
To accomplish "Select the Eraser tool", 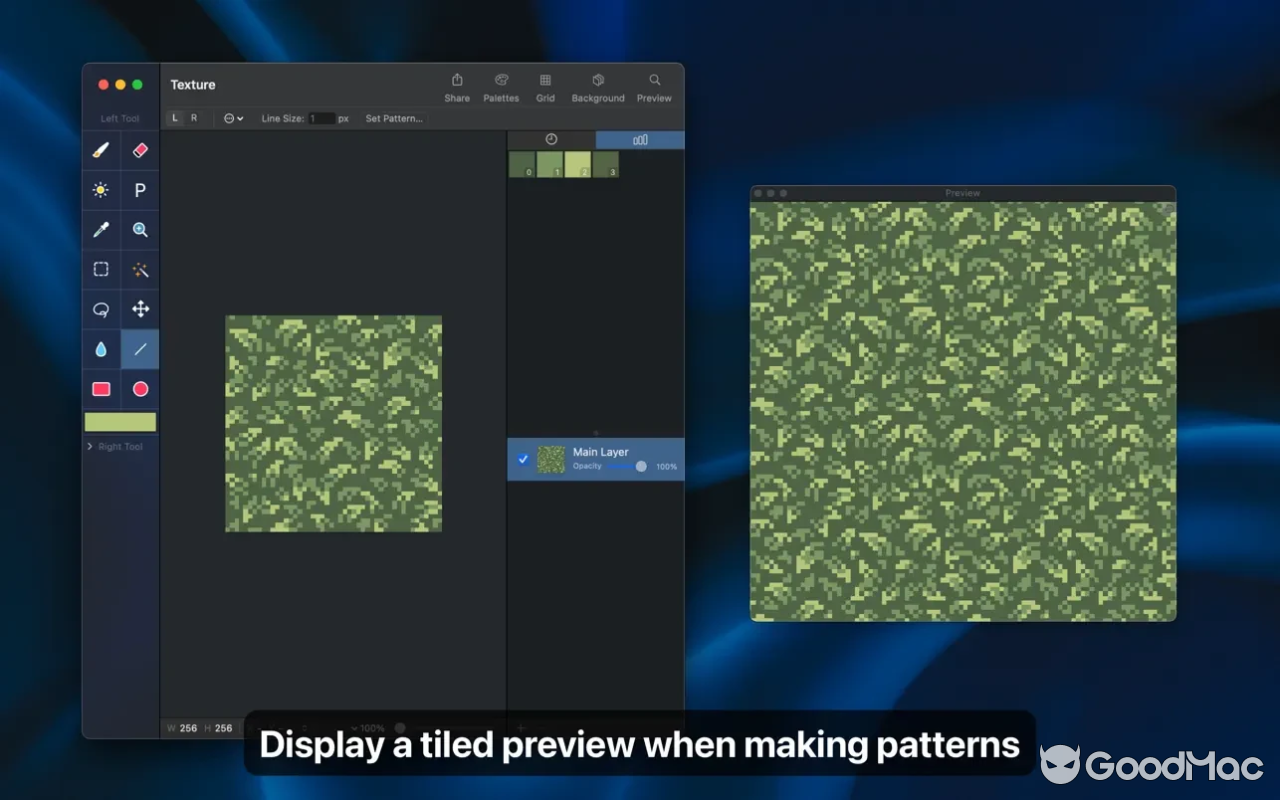I will pyautogui.click(x=140, y=150).
